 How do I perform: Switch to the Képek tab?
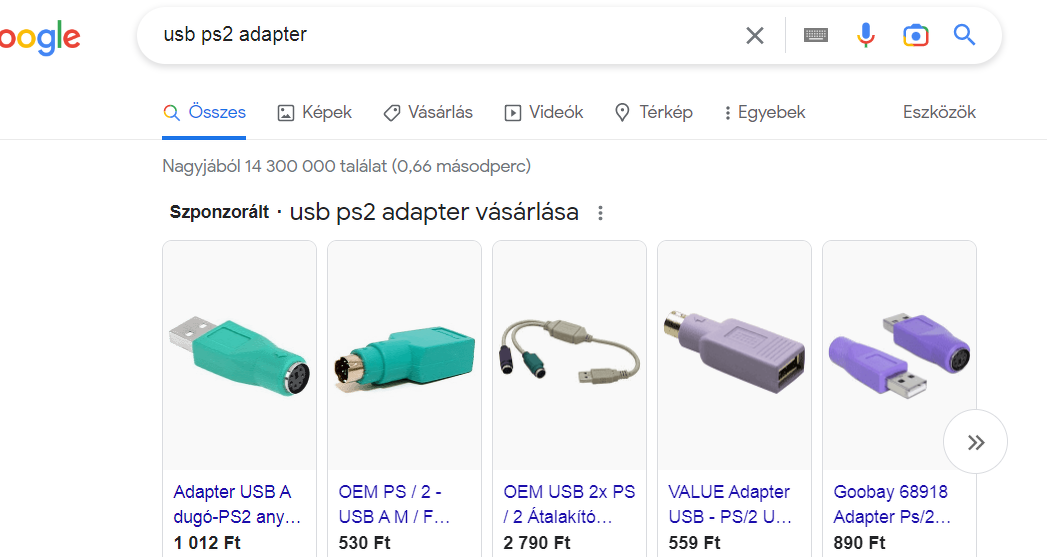[x=315, y=112]
